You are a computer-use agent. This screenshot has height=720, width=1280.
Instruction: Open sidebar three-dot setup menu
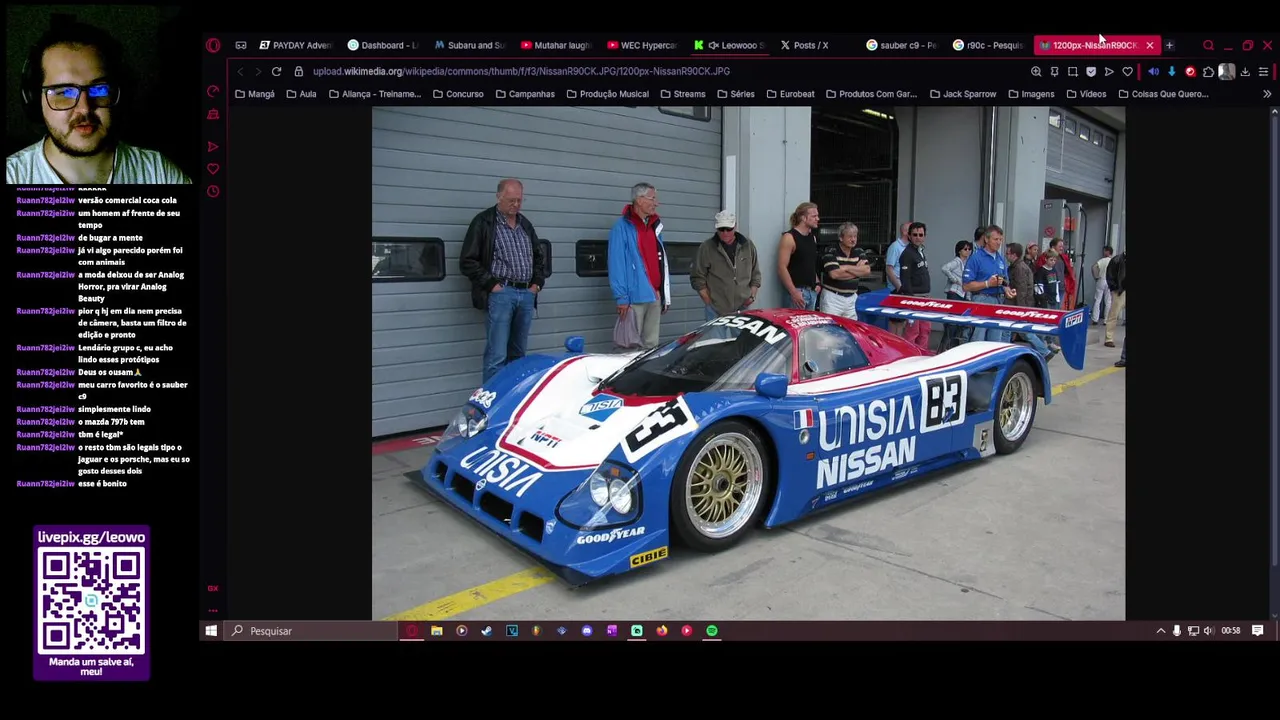point(213,610)
